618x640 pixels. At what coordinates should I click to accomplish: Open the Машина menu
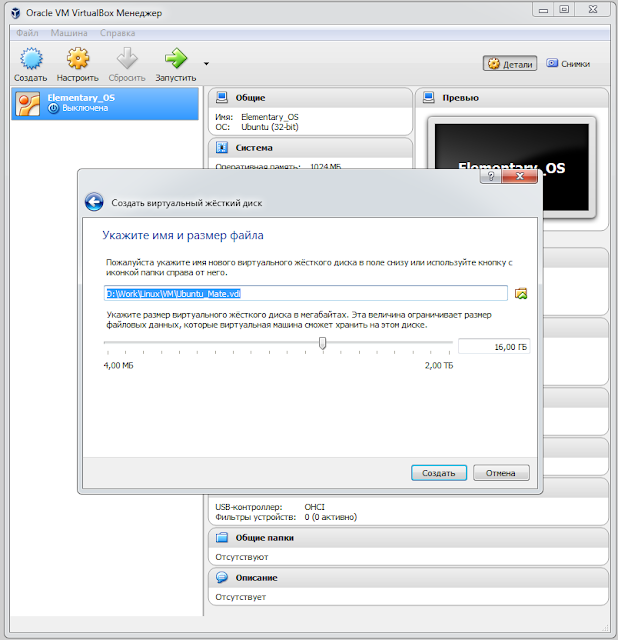pyautogui.click(x=69, y=33)
